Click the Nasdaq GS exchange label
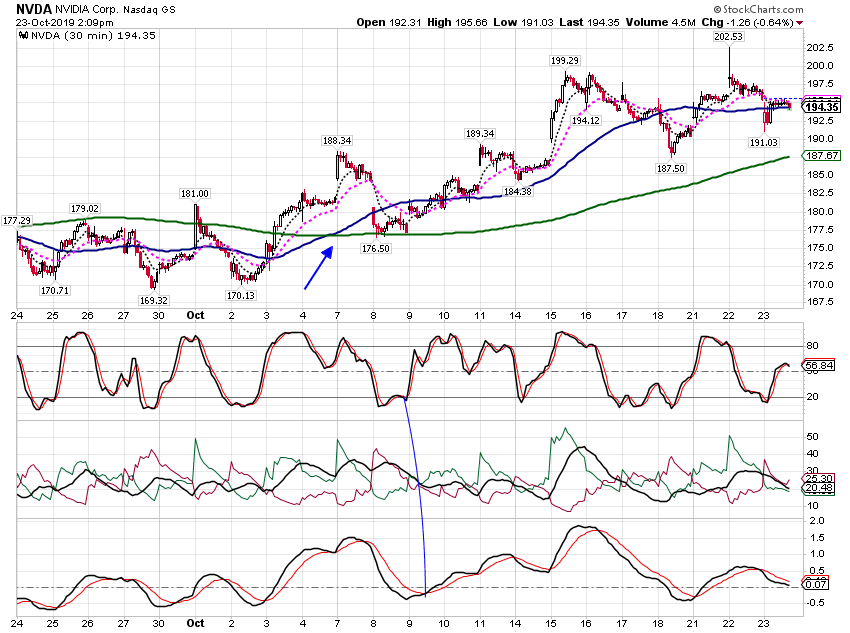The image size is (850, 633). [x=150, y=10]
